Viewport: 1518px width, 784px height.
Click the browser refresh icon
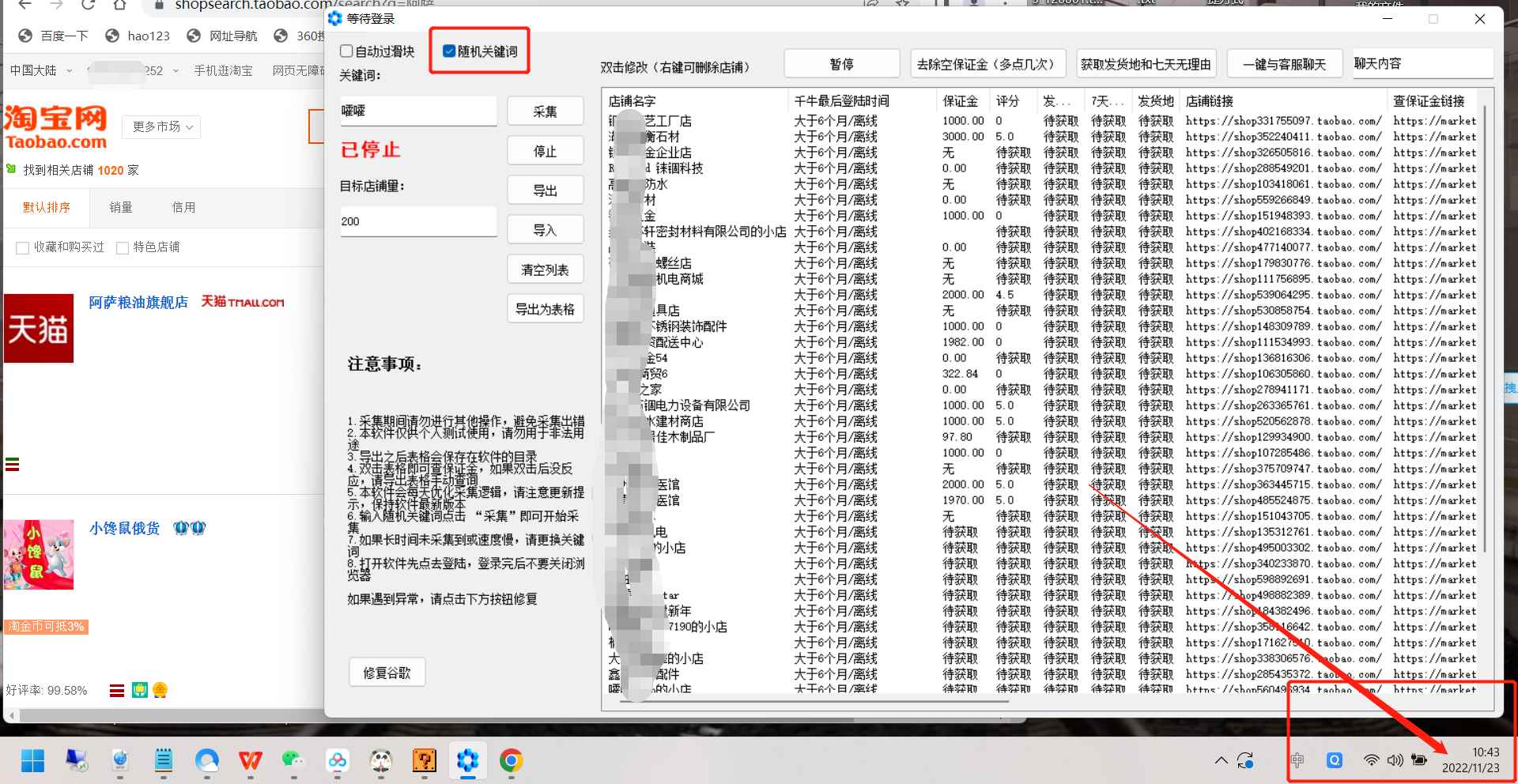(86, 6)
